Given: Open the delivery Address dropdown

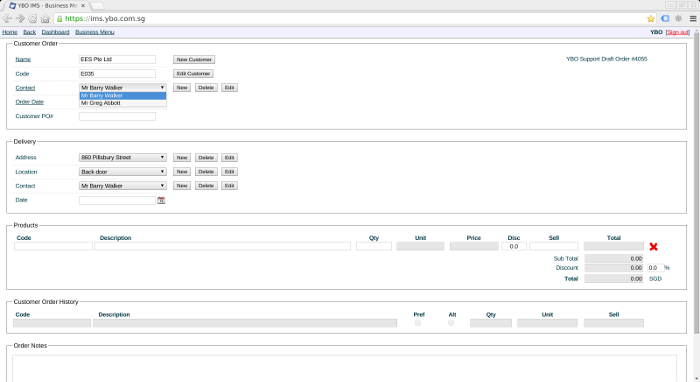Looking at the screenshot, I should [x=123, y=158].
